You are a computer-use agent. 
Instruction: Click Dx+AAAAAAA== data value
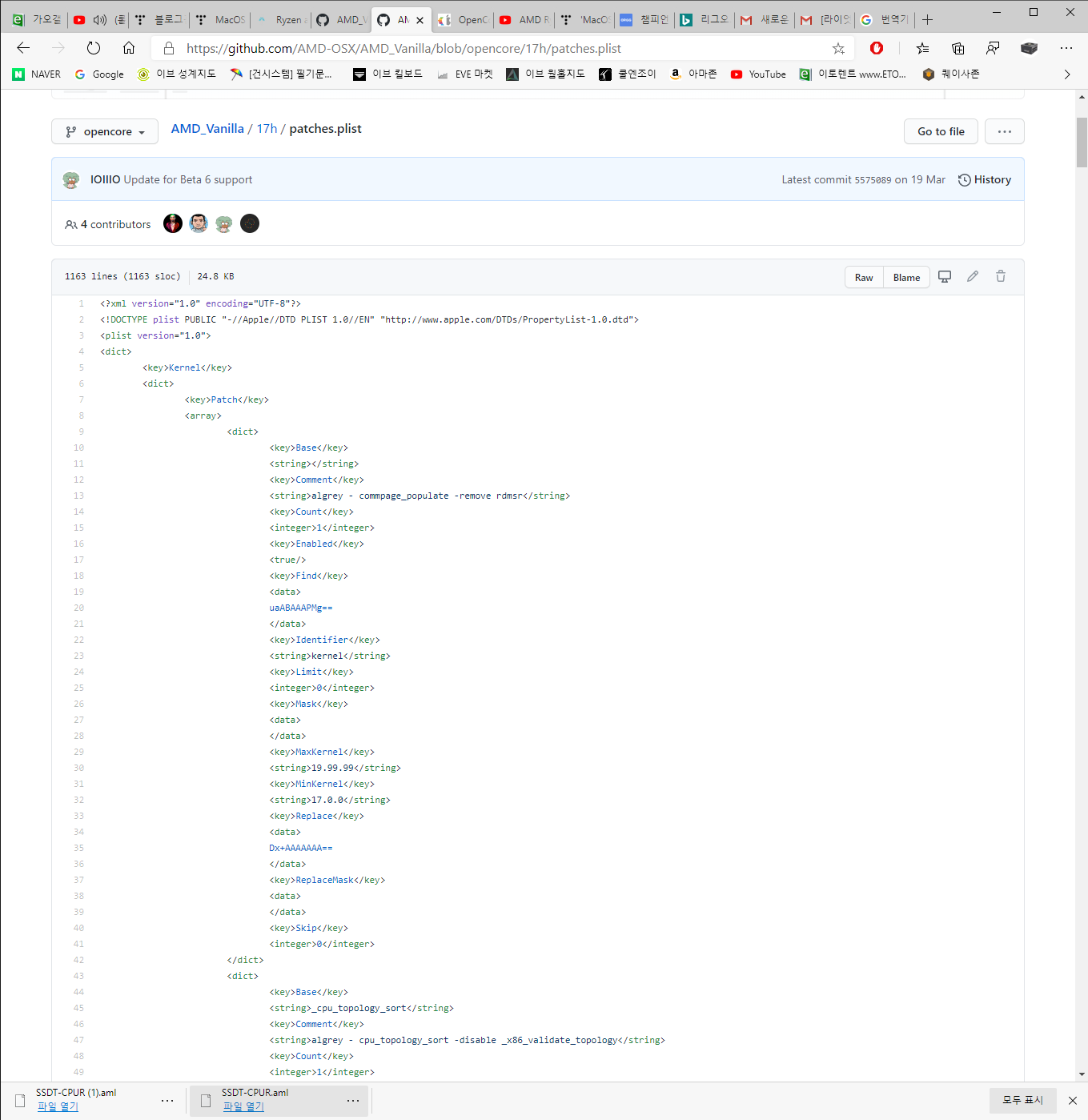301,848
